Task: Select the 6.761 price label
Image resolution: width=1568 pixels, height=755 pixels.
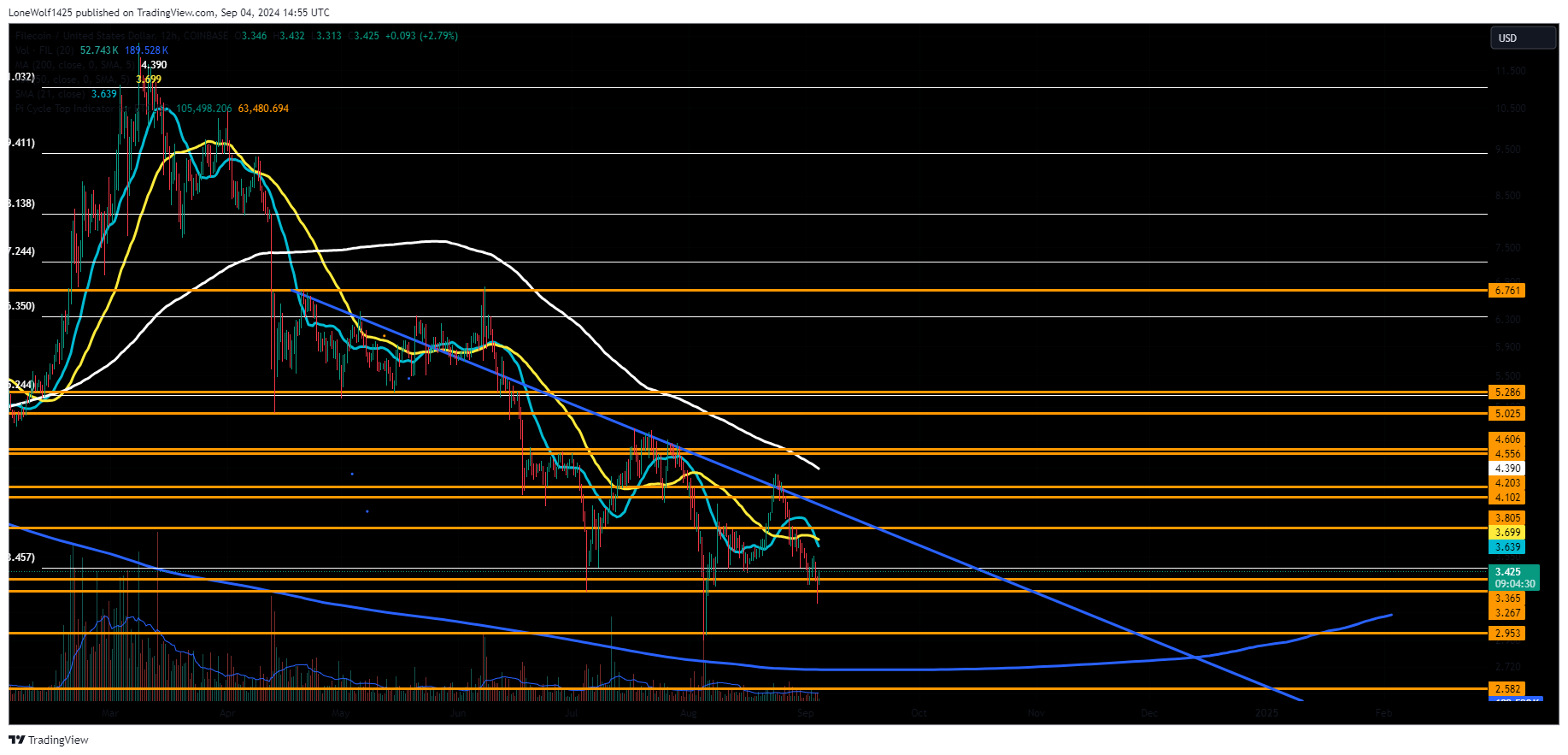Action: tap(1506, 291)
